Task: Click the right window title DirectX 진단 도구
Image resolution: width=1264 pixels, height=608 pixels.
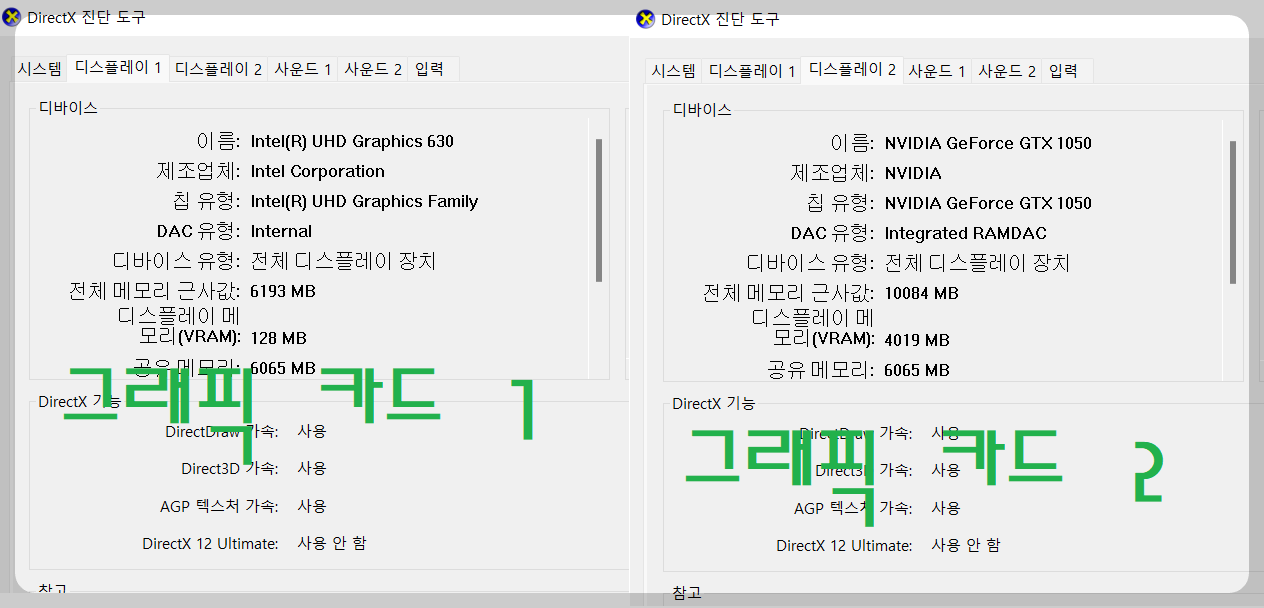Action: 720,19
